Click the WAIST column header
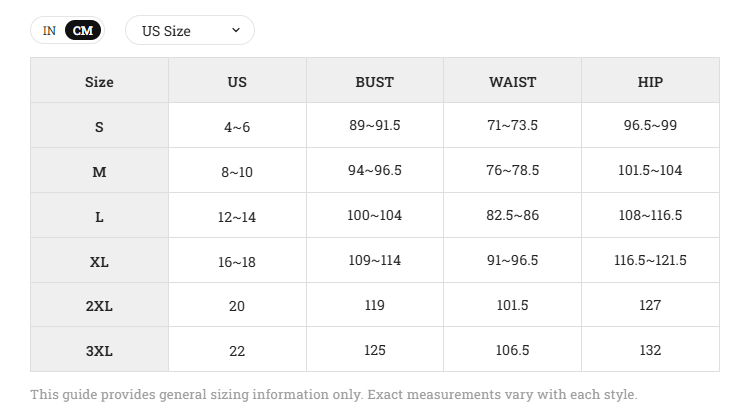The width and height of the screenshot is (737, 412). (512, 82)
